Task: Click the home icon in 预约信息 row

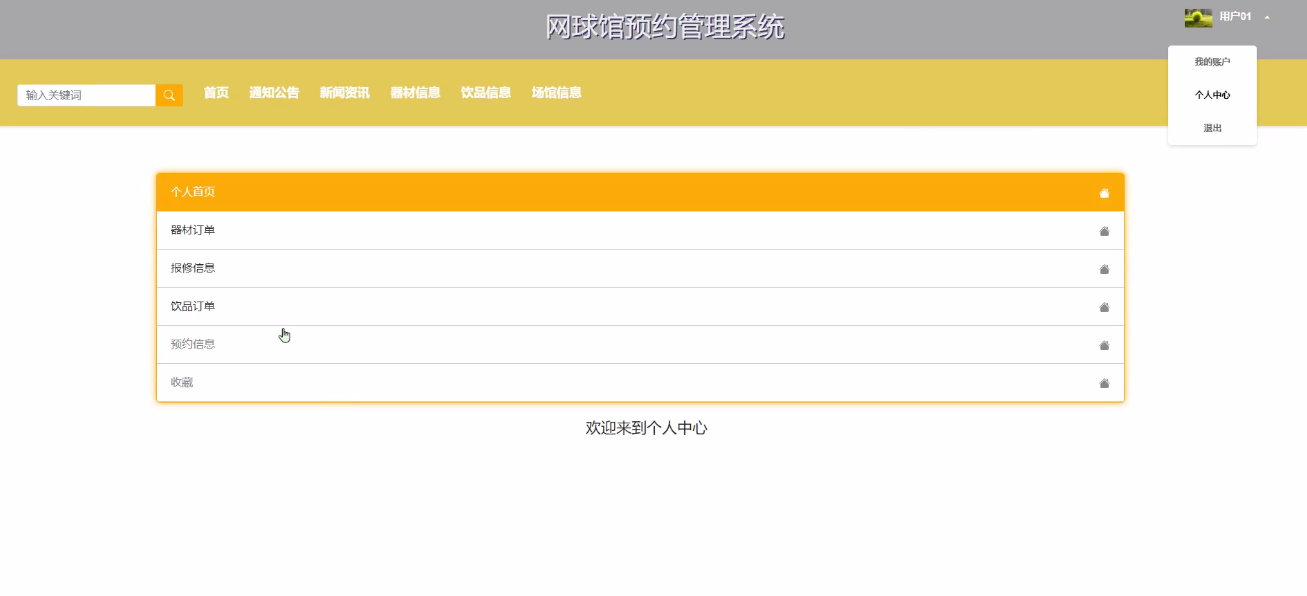Action: [1104, 345]
